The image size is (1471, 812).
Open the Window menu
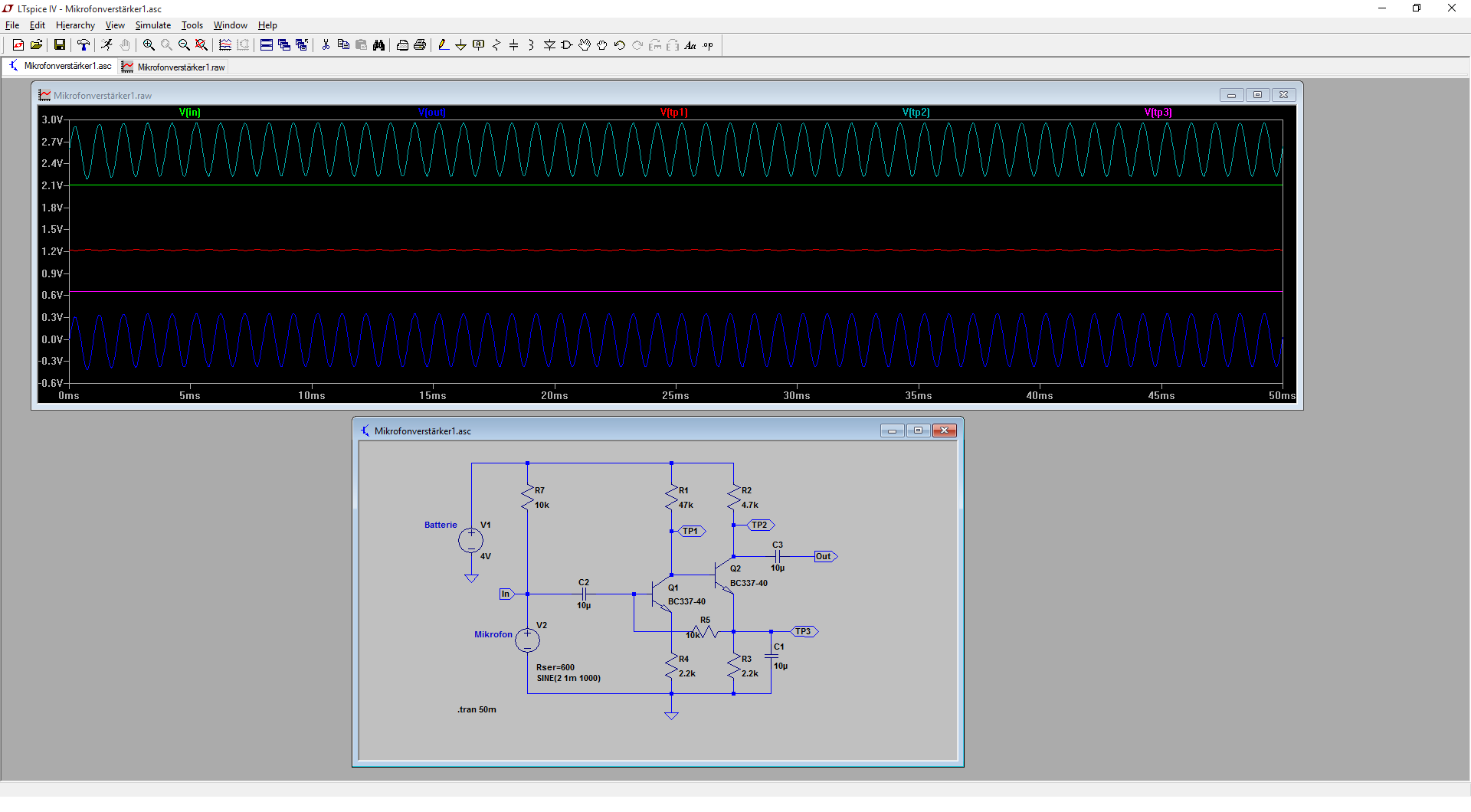tap(231, 25)
